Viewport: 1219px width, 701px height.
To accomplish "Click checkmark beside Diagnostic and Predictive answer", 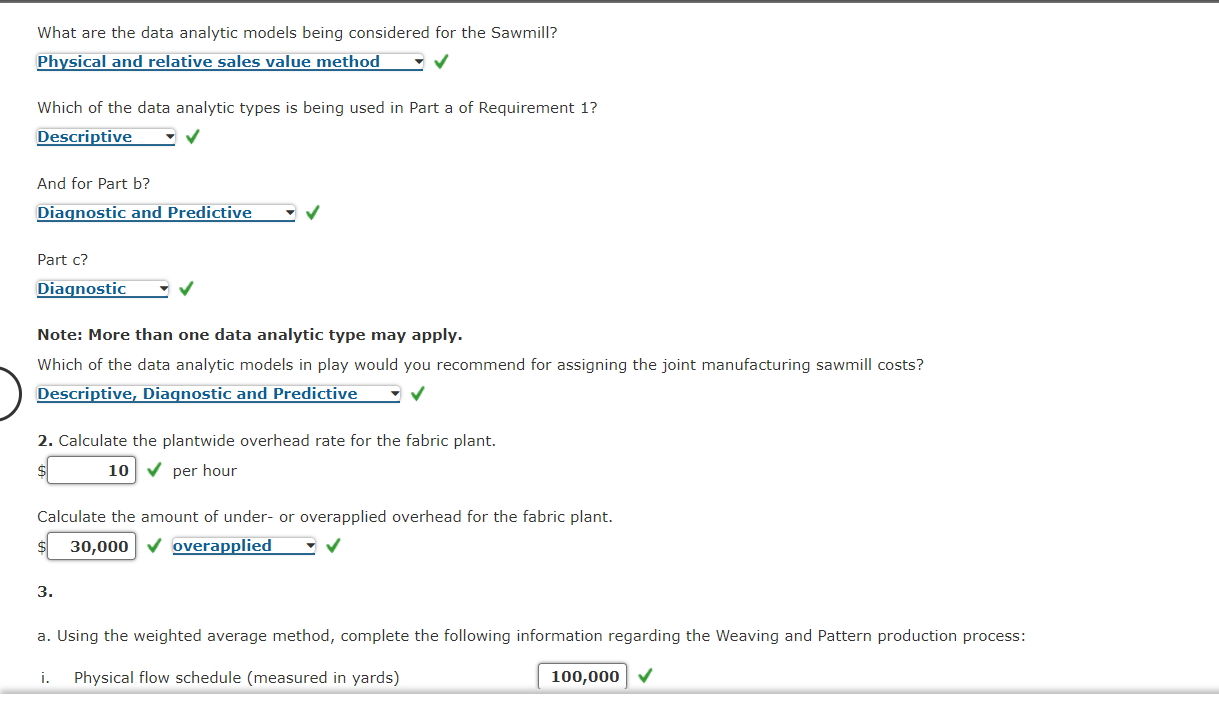I will click(x=313, y=213).
